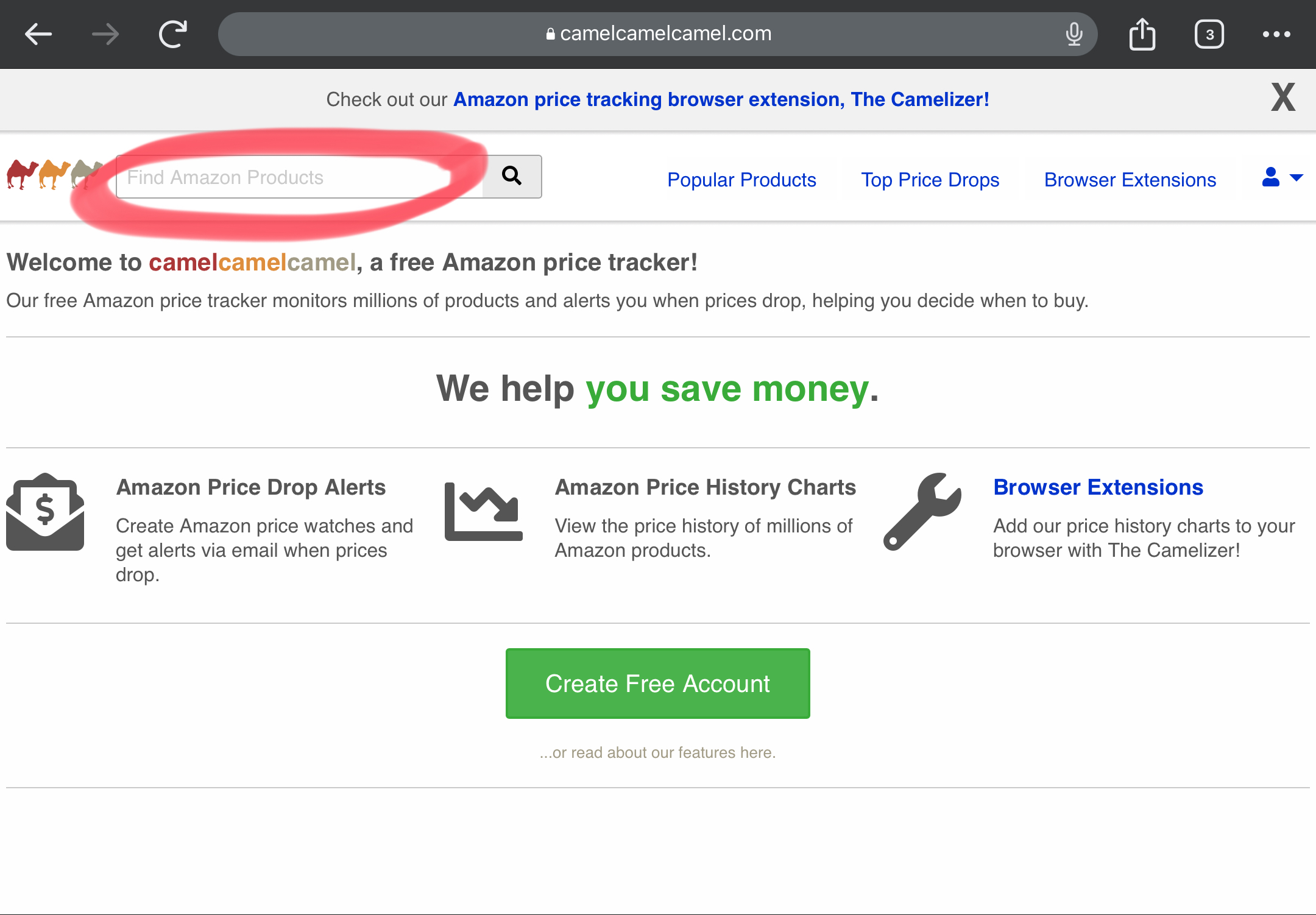Reload the page with the refresh icon

coord(173,34)
